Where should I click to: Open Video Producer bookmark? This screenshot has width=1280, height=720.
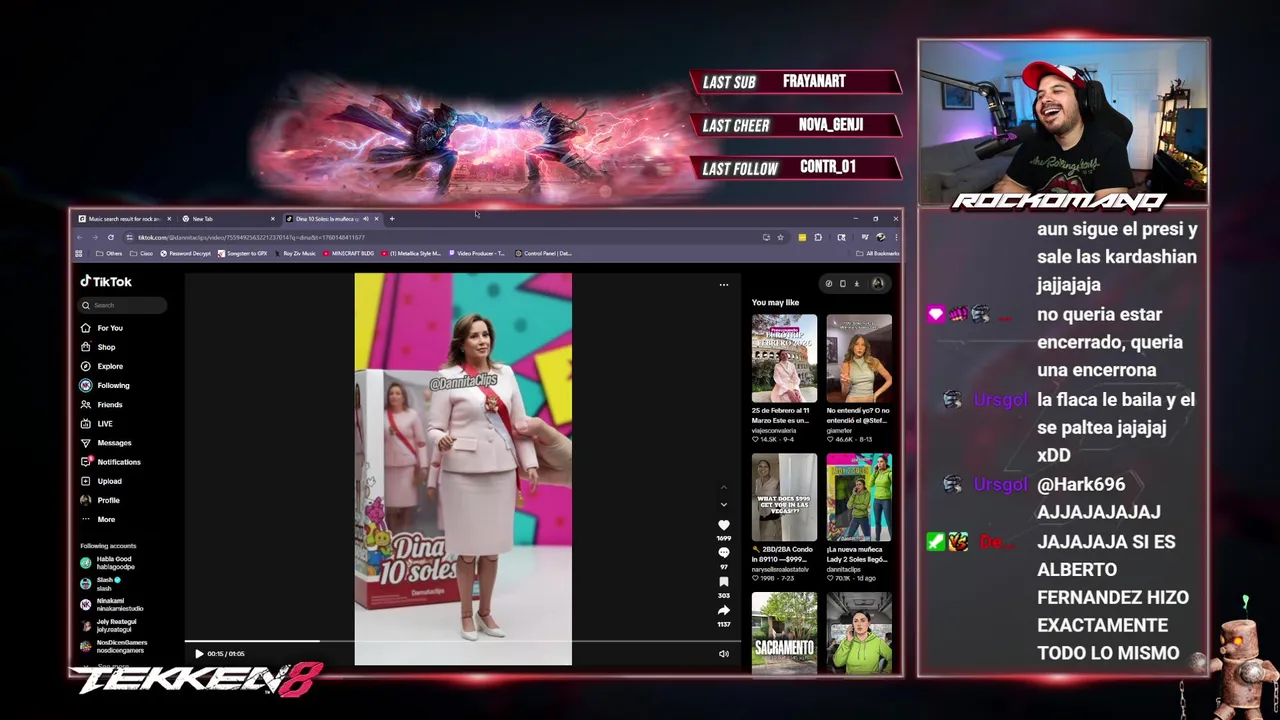(x=478, y=254)
